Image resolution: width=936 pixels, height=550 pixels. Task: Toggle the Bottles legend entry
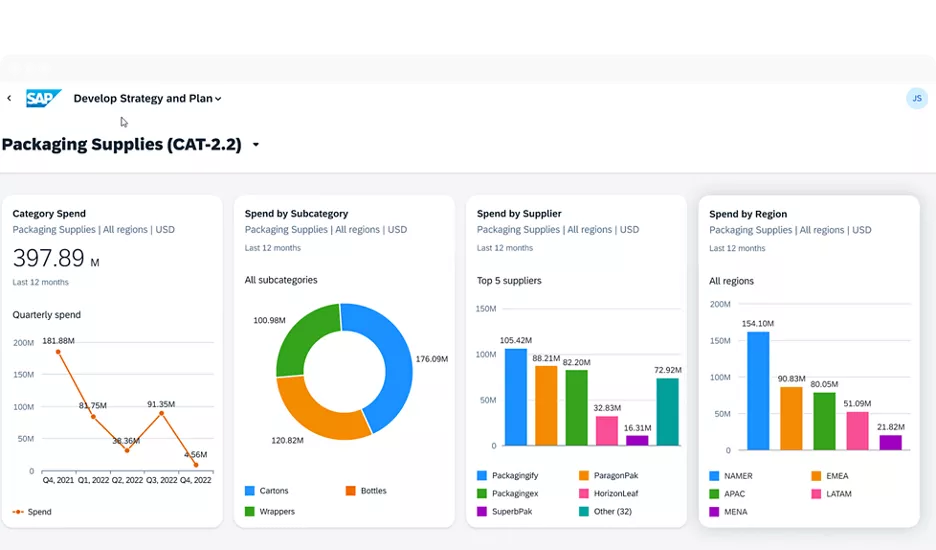click(x=372, y=491)
